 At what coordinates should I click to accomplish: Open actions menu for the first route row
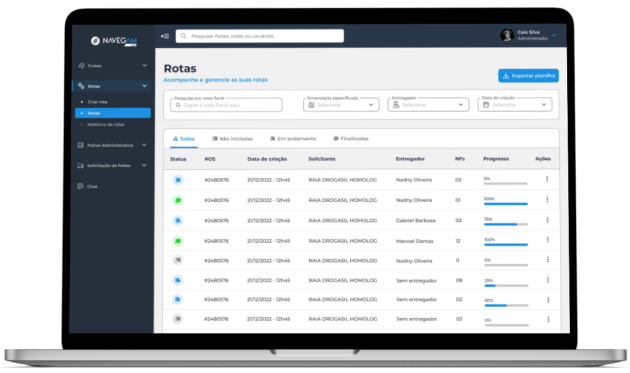(547, 179)
